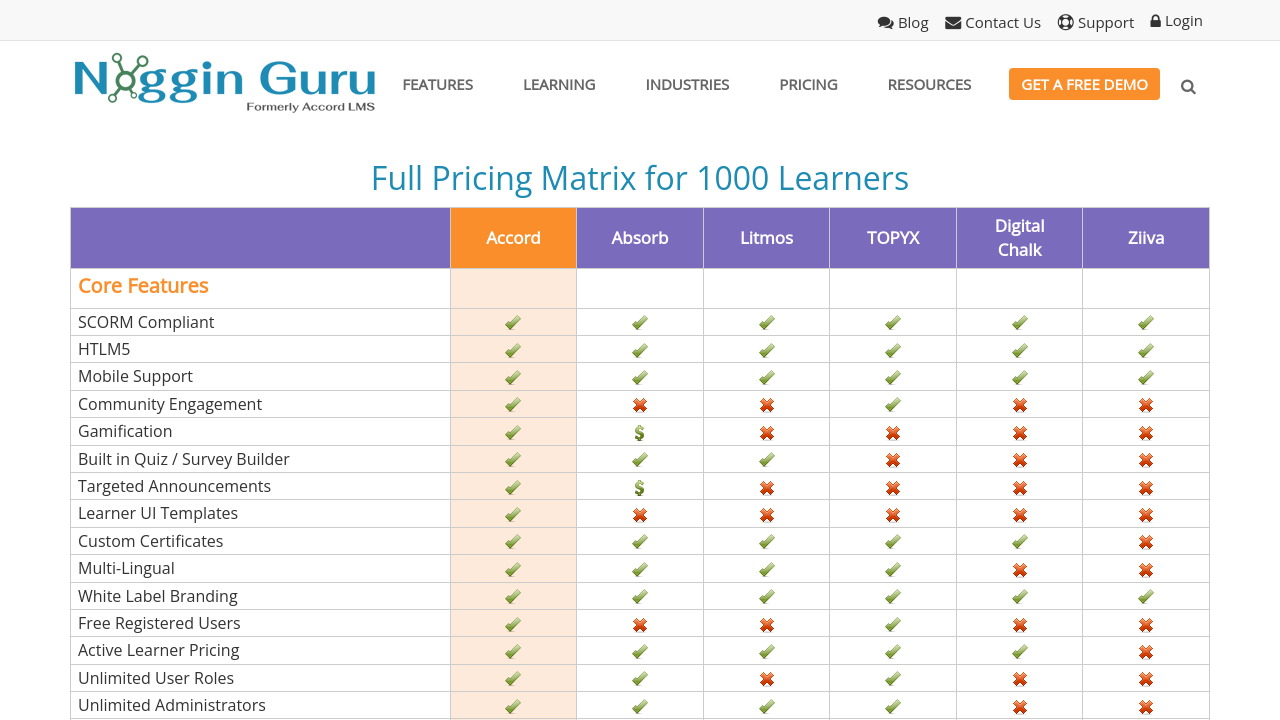Screen dimensions: 1280x720
Task: Click Built in Quiz / Survey Builder label
Action: [x=184, y=459]
